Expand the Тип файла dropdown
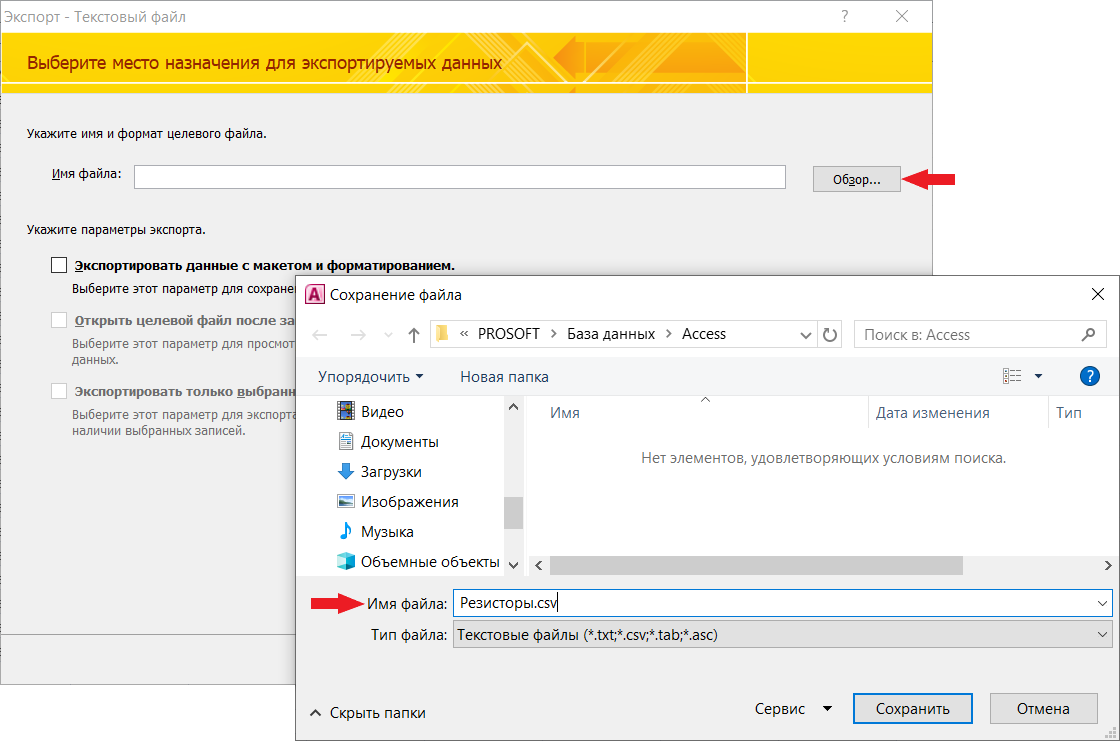This screenshot has width=1120, height=741. point(1102,634)
